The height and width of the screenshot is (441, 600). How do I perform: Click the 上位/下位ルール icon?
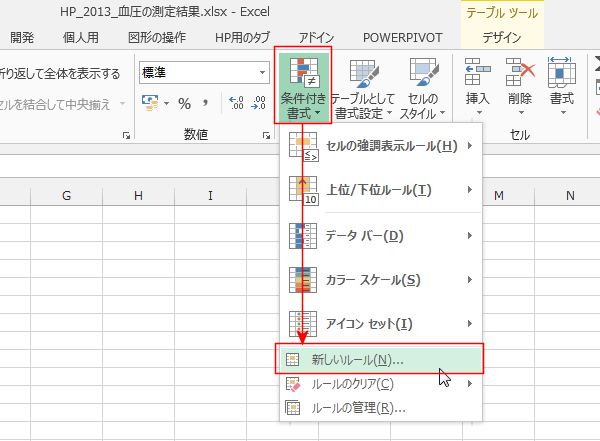click(x=303, y=190)
